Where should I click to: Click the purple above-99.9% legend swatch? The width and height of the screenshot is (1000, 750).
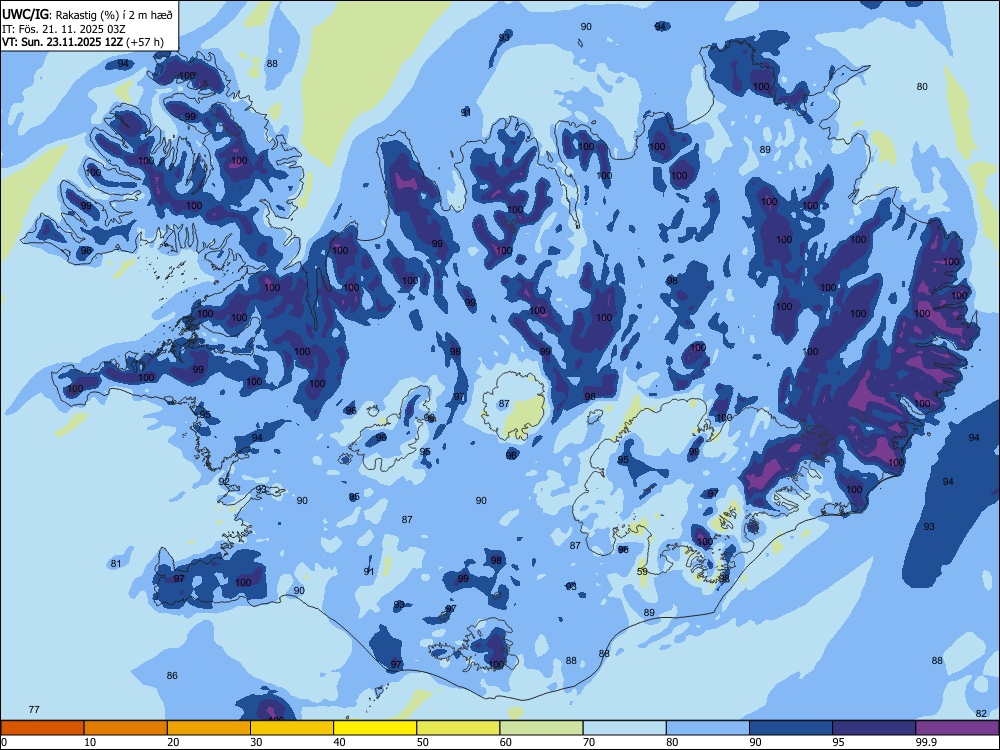click(957, 728)
